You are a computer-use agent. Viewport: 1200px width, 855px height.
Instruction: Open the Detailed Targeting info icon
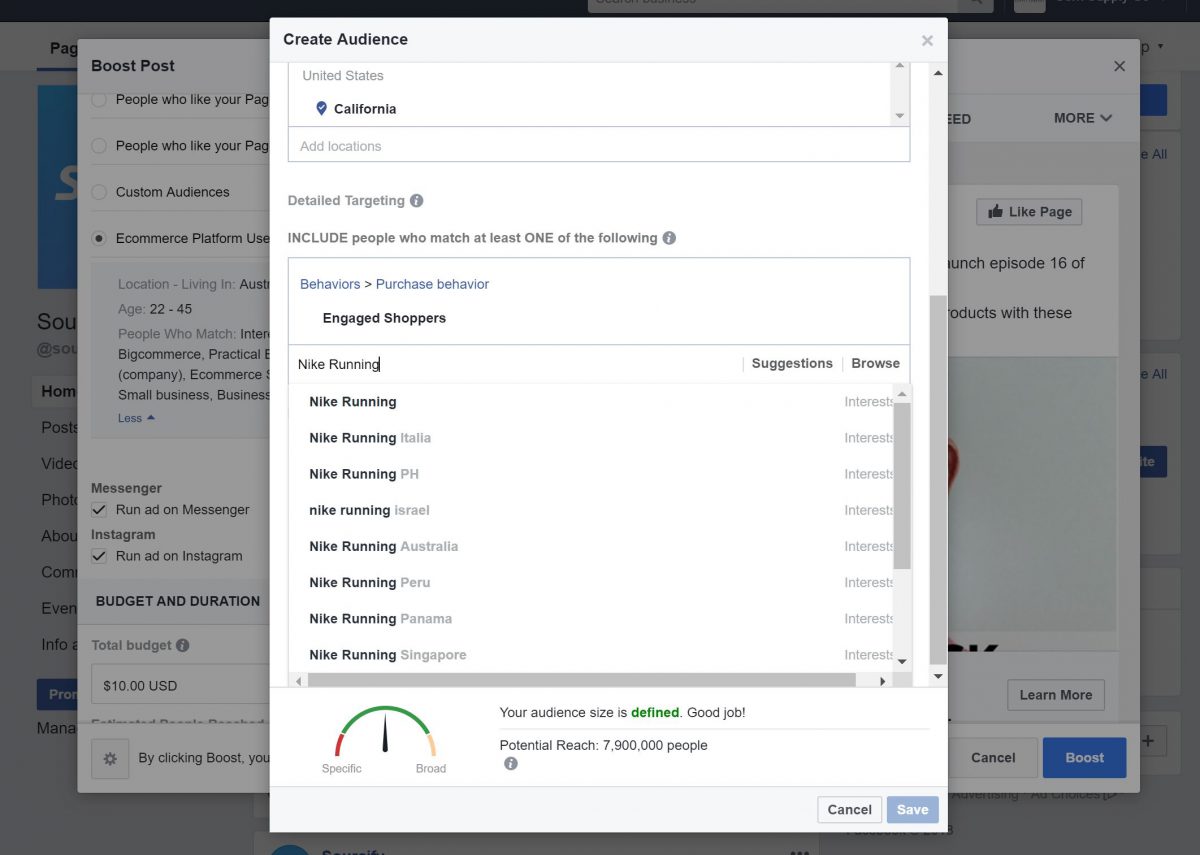pos(417,200)
